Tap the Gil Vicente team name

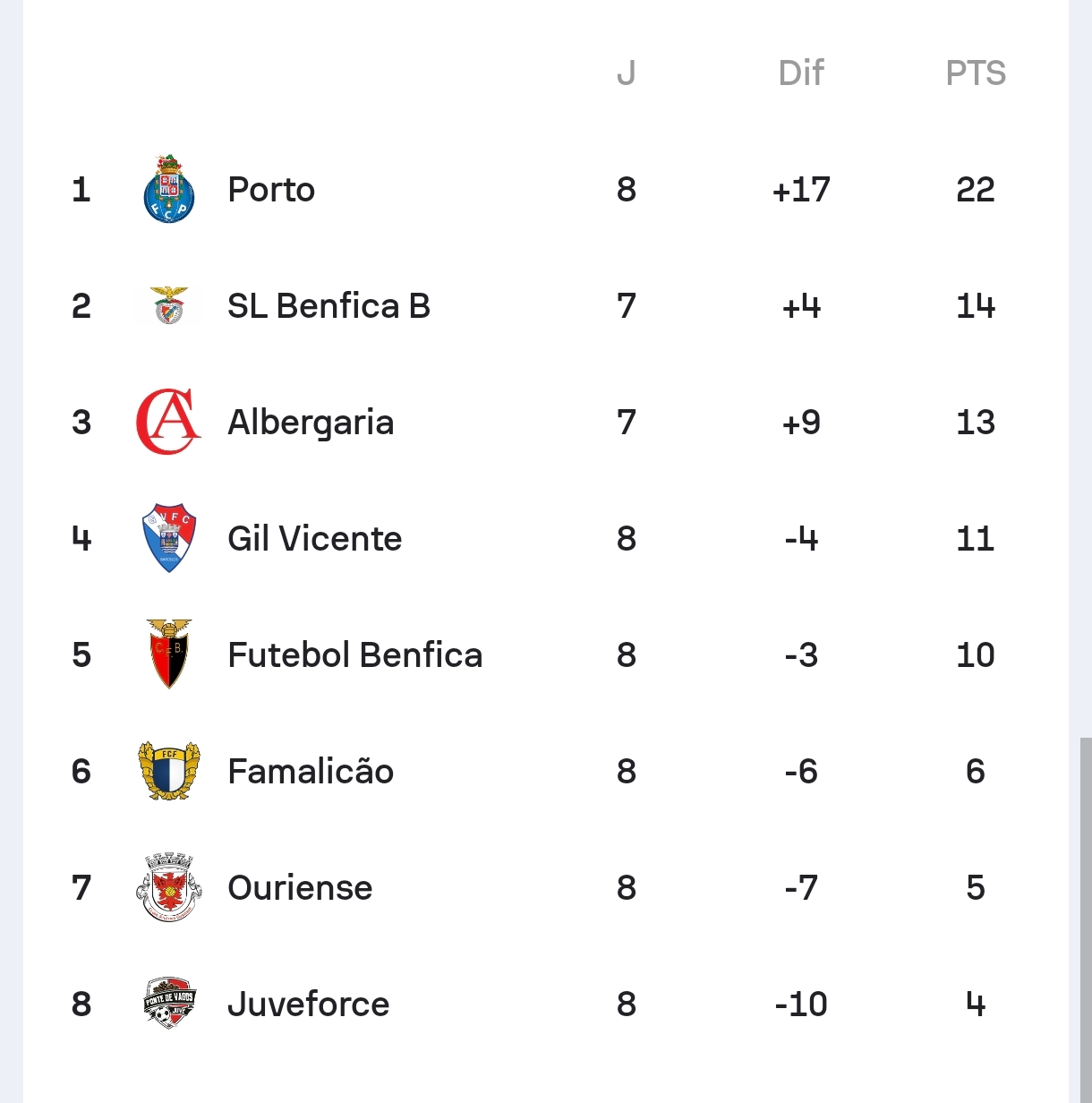314,539
